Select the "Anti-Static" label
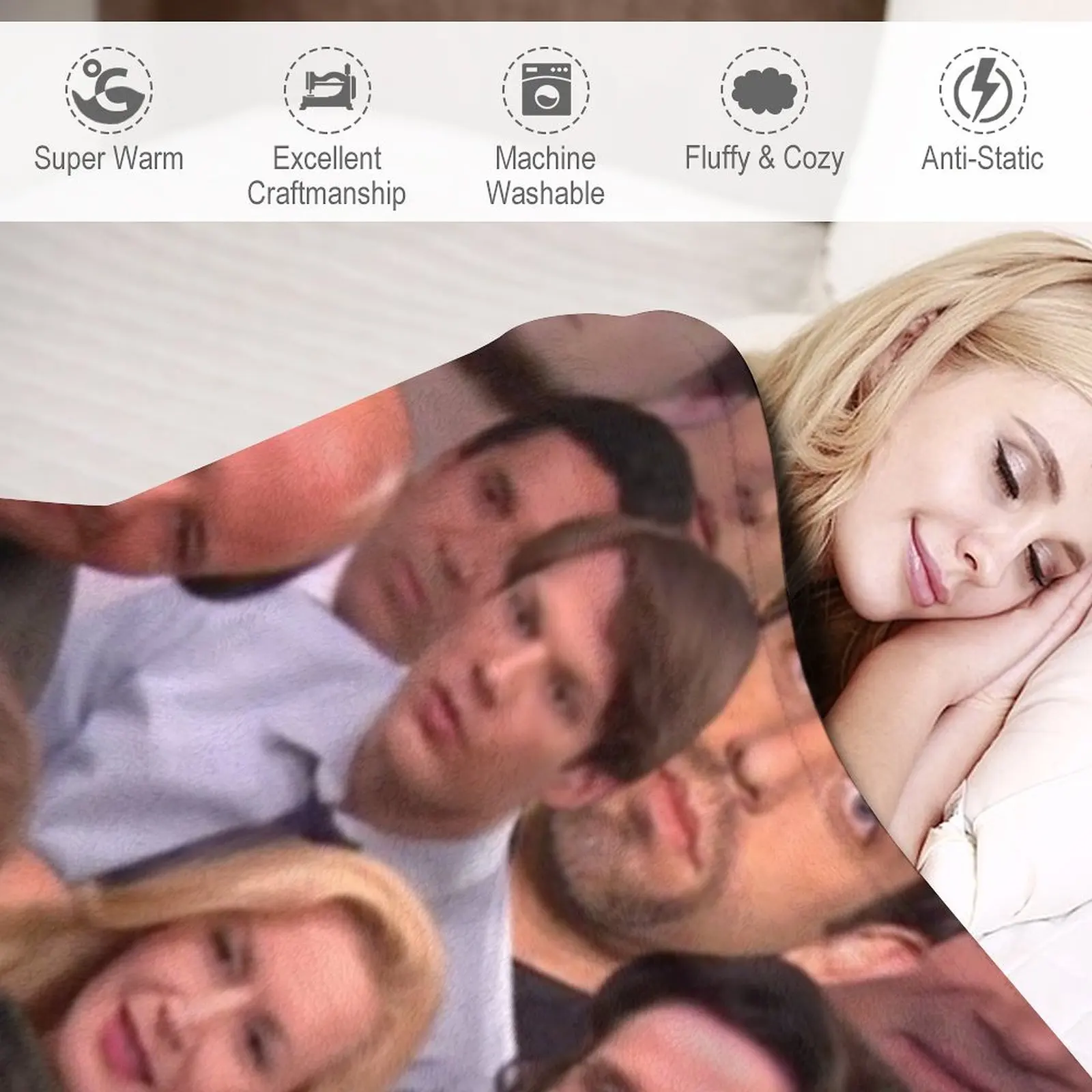Viewport: 1092px width, 1092px height. click(983, 159)
